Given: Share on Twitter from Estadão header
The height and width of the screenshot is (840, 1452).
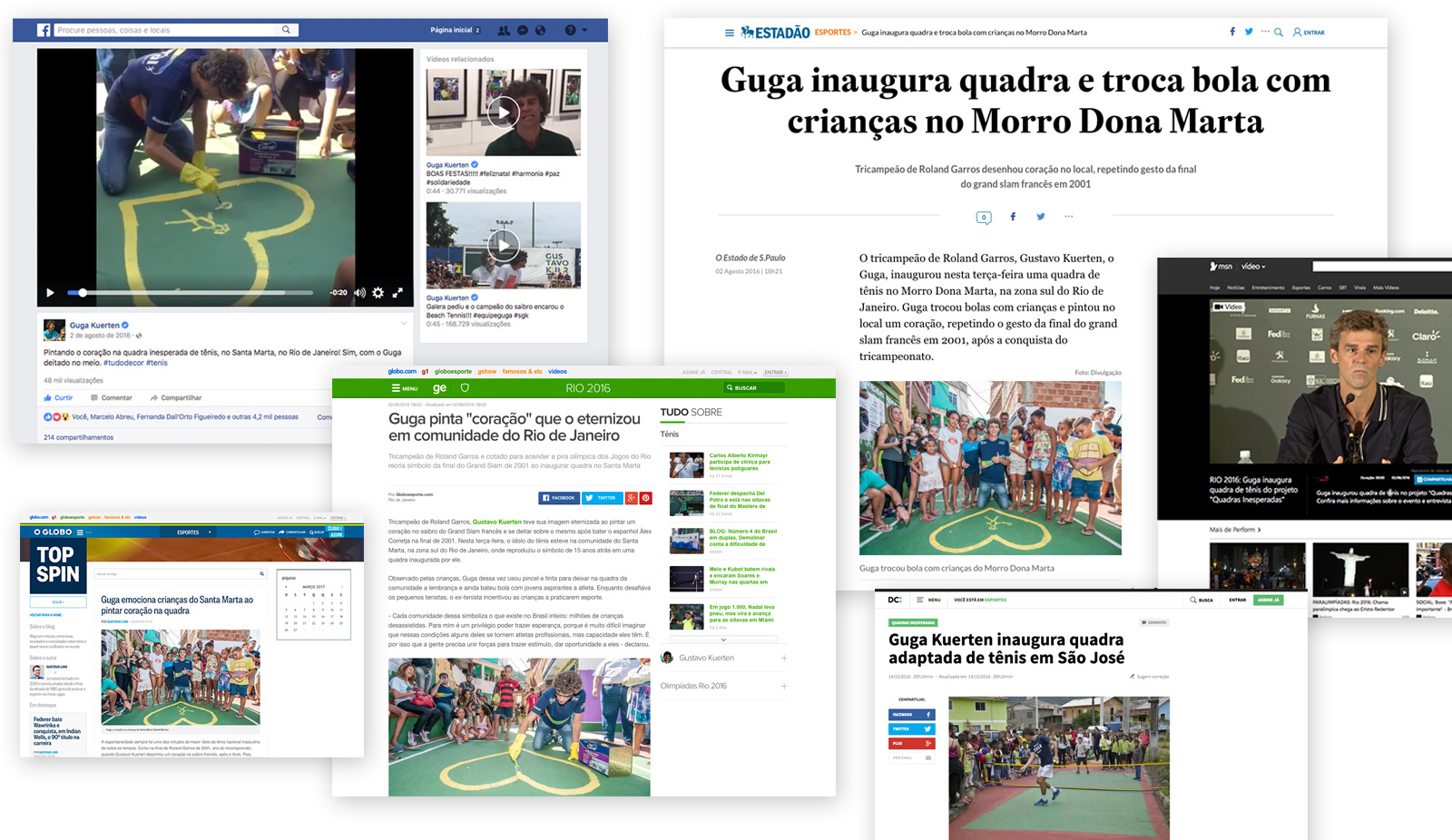Looking at the screenshot, I should (1249, 32).
